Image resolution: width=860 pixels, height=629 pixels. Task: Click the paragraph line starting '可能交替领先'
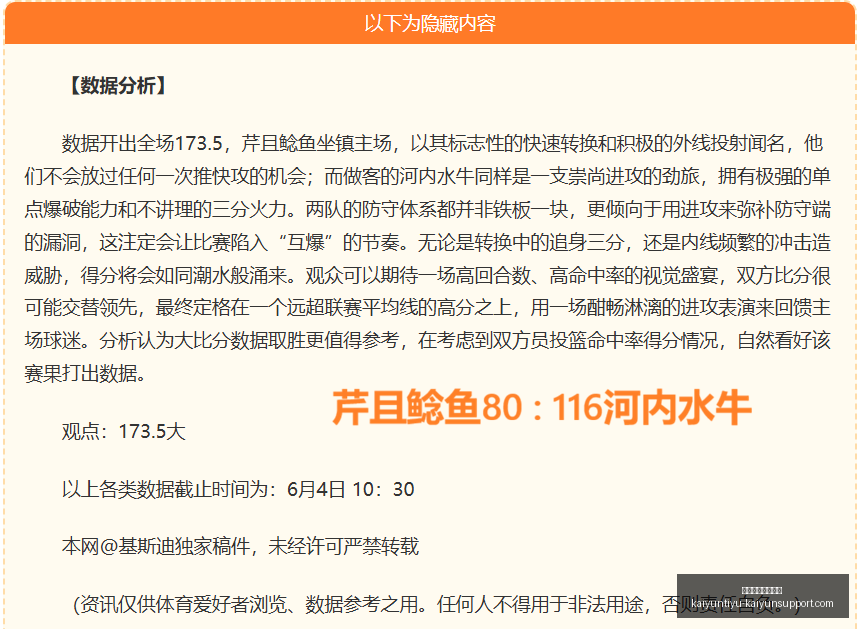click(427, 308)
